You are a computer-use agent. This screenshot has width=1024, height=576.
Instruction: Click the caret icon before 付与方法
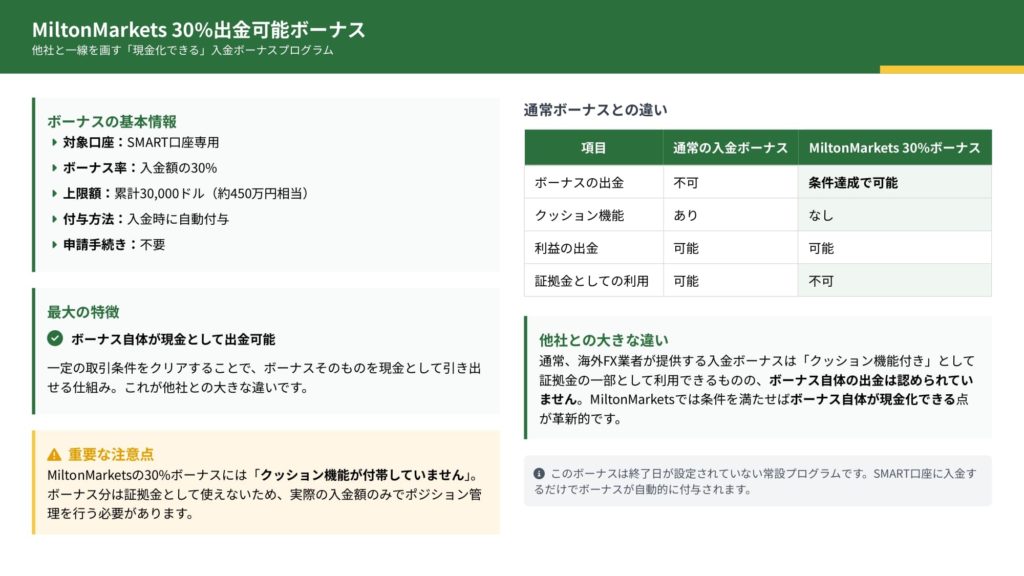(54, 219)
